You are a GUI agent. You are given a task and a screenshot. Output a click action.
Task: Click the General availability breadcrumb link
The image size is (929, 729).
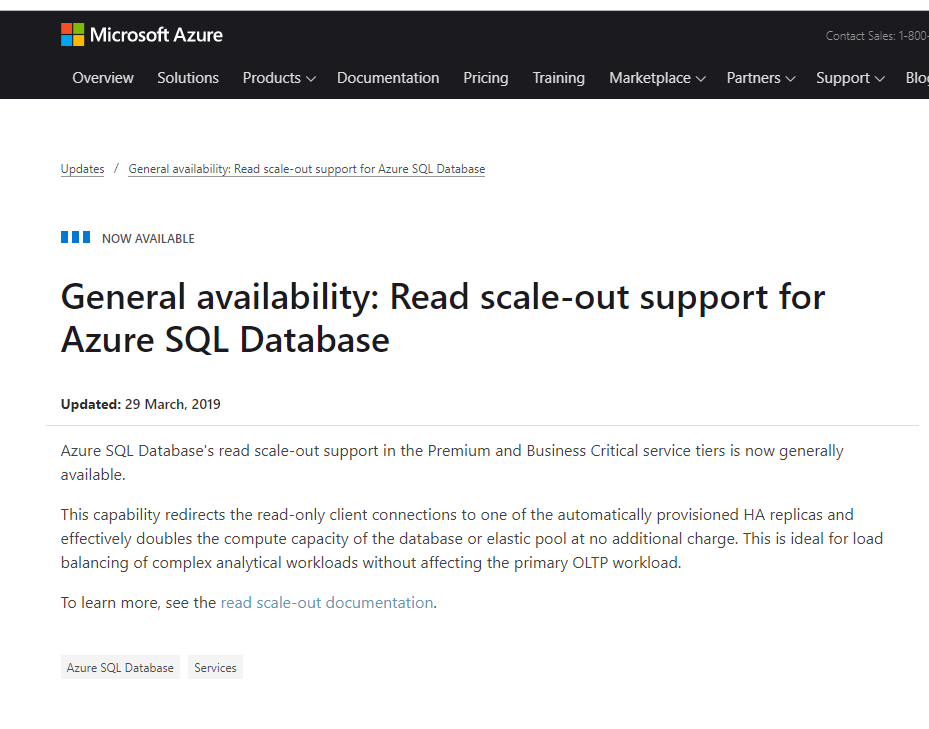(307, 169)
